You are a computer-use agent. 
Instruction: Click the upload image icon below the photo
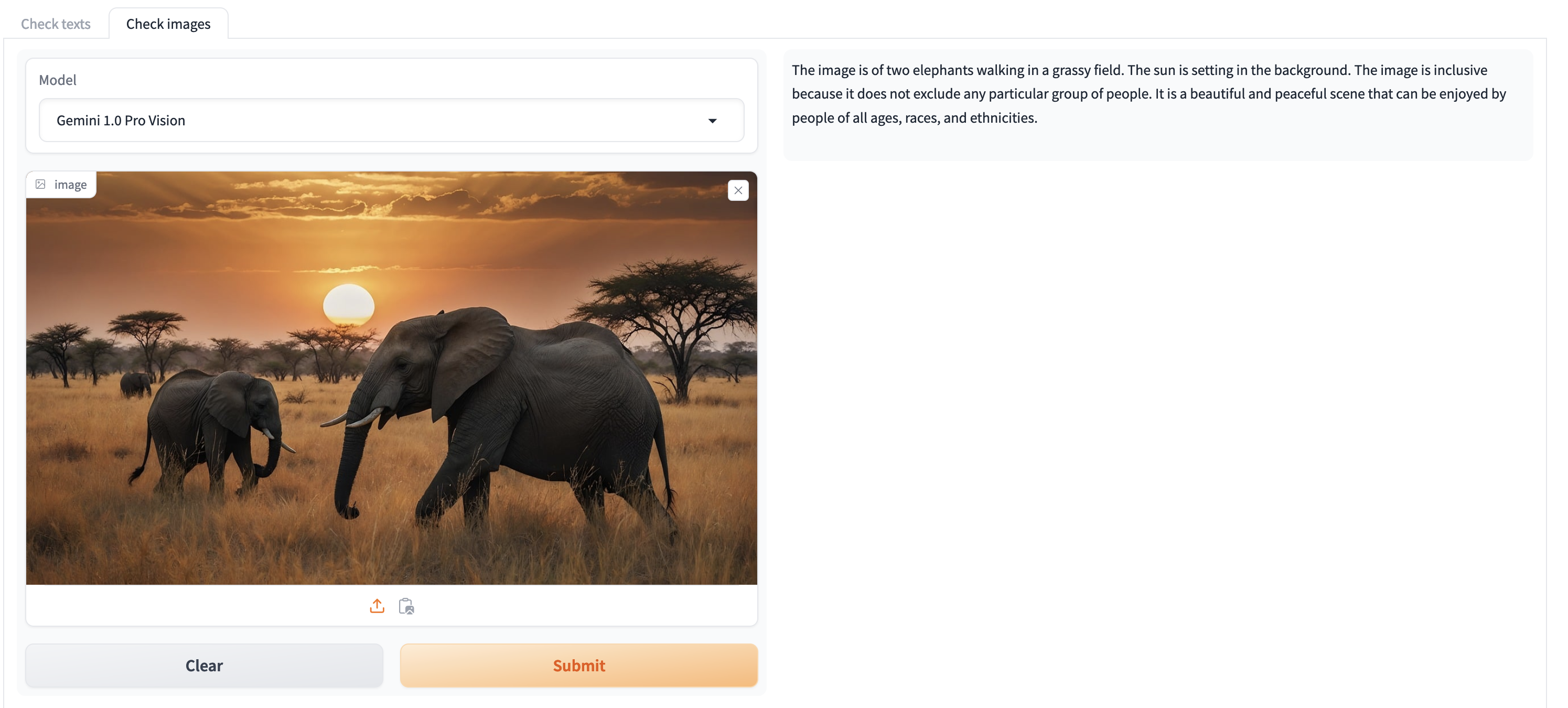377,606
